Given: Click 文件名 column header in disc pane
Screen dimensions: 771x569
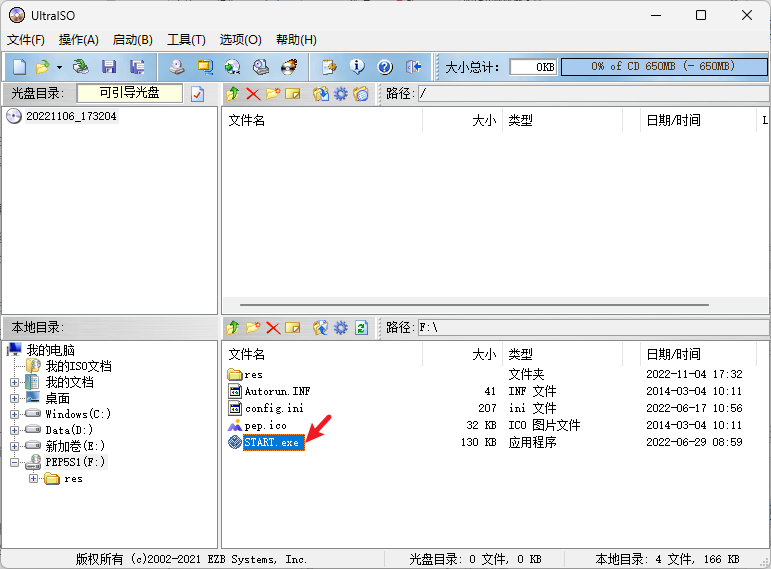Looking at the screenshot, I should 323,120.
